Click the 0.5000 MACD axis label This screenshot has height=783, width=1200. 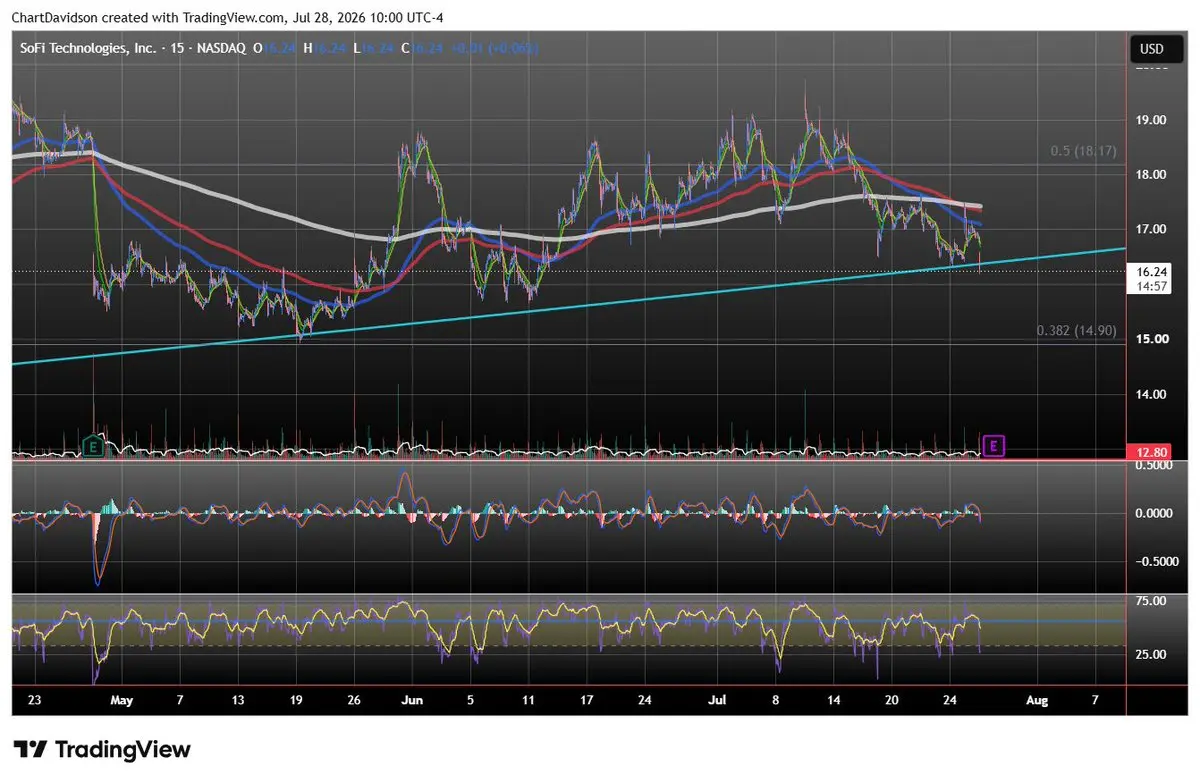pos(1153,466)
